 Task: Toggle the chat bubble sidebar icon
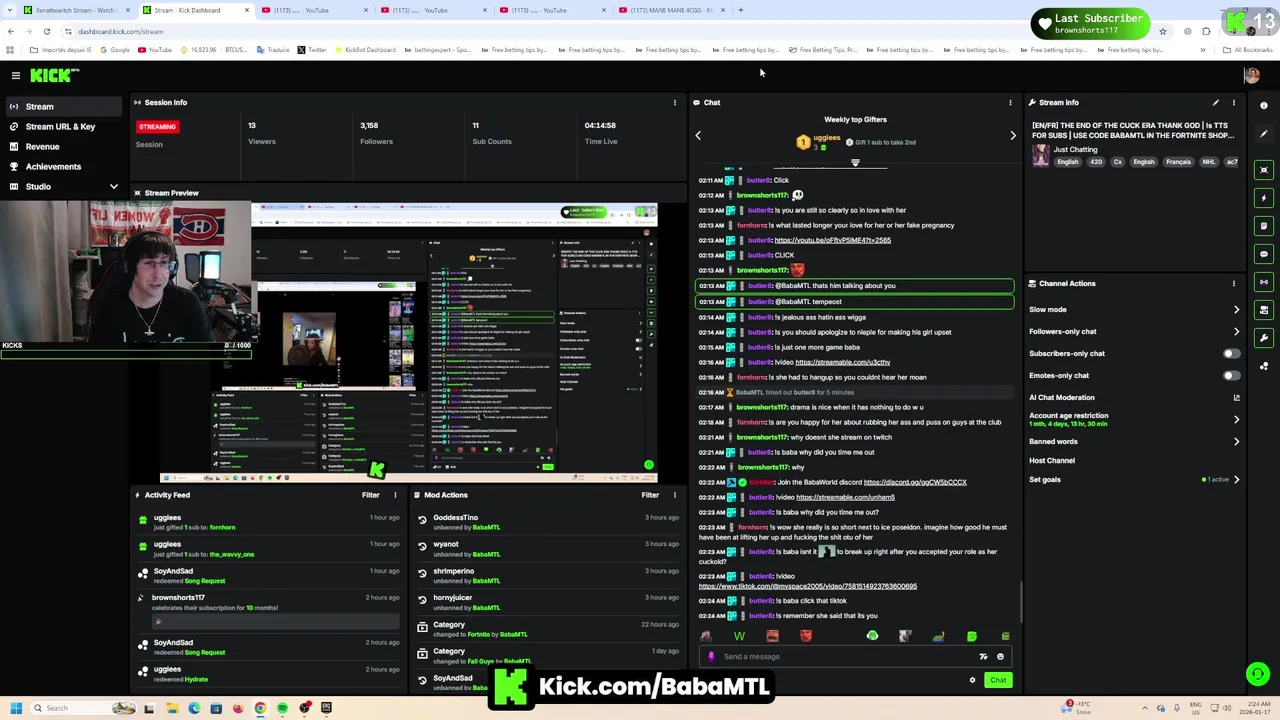point(1264,254)
